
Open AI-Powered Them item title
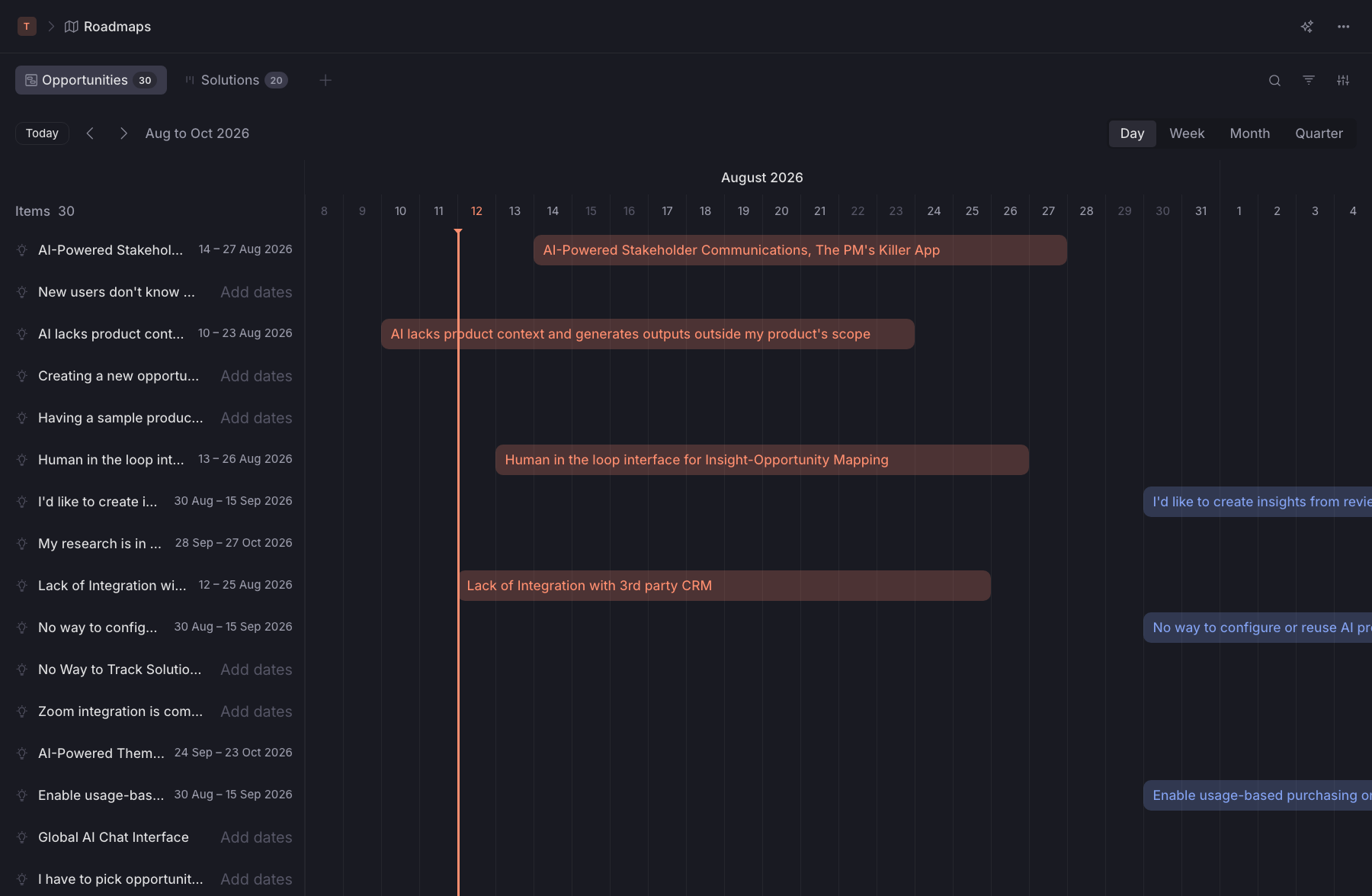pos(101,753)
